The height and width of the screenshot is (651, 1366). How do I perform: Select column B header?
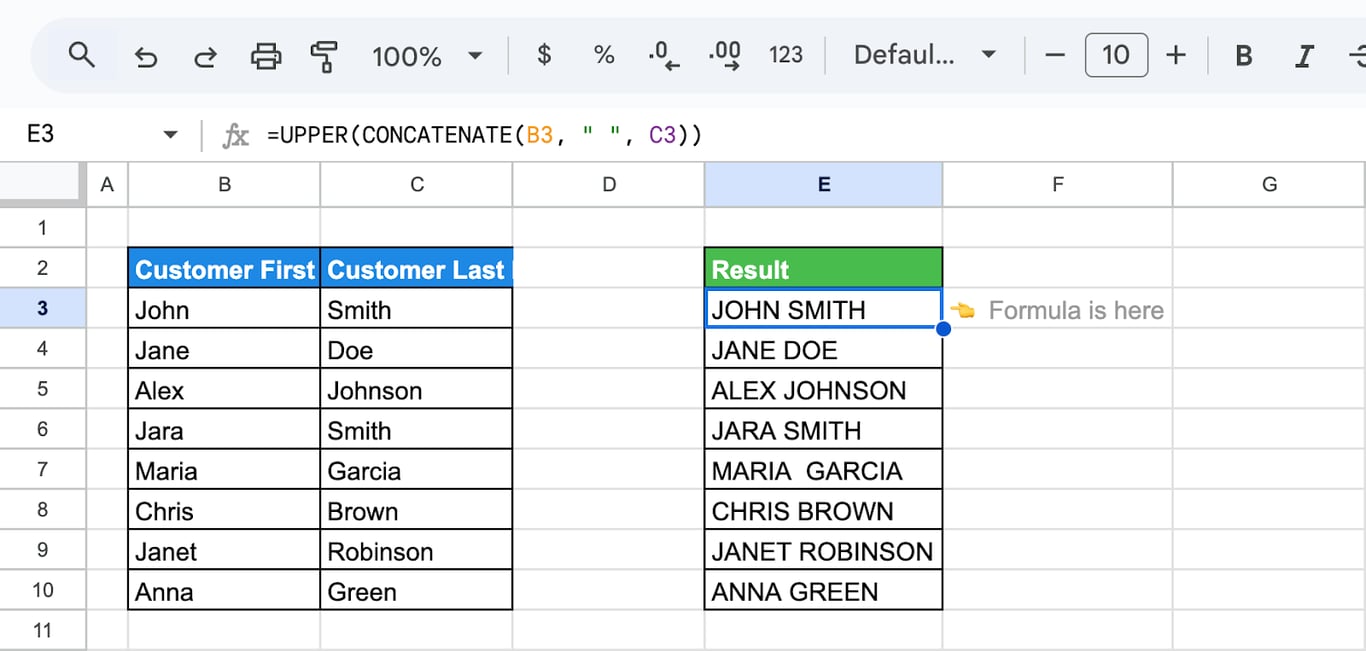pos(224,185)
